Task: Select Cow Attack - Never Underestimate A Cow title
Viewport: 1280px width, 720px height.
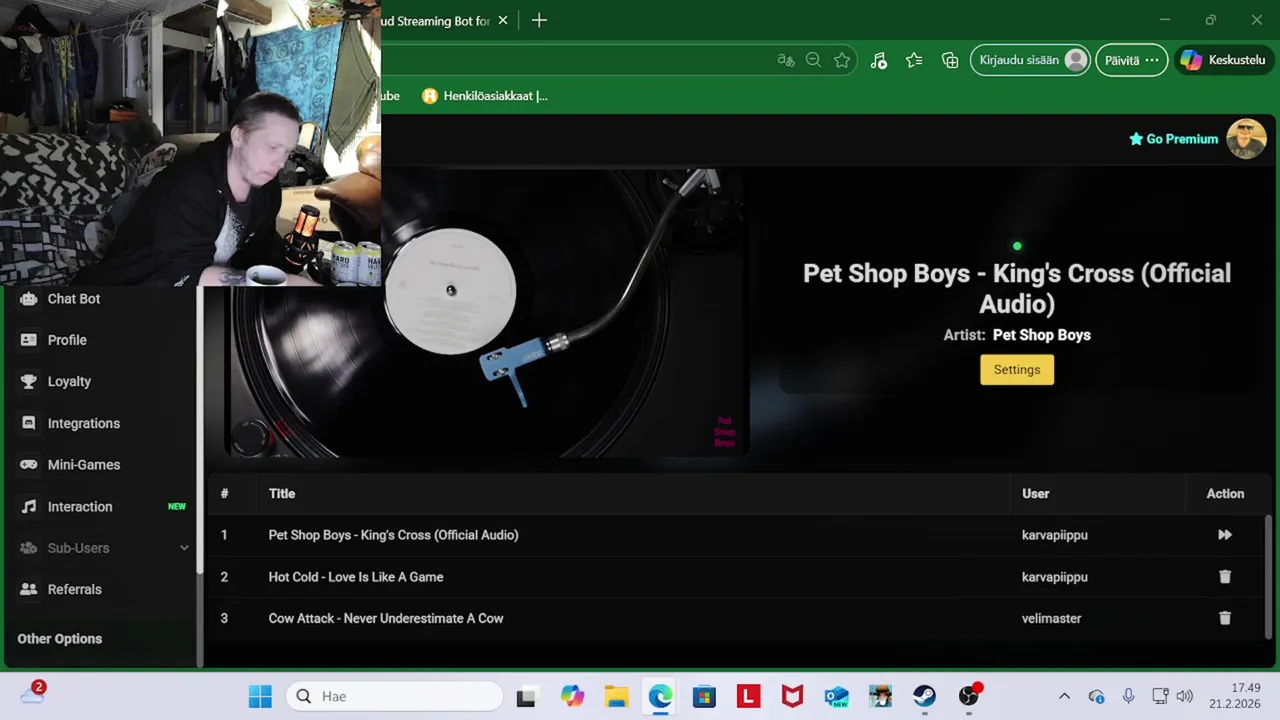Action: [x=386, y=618]
